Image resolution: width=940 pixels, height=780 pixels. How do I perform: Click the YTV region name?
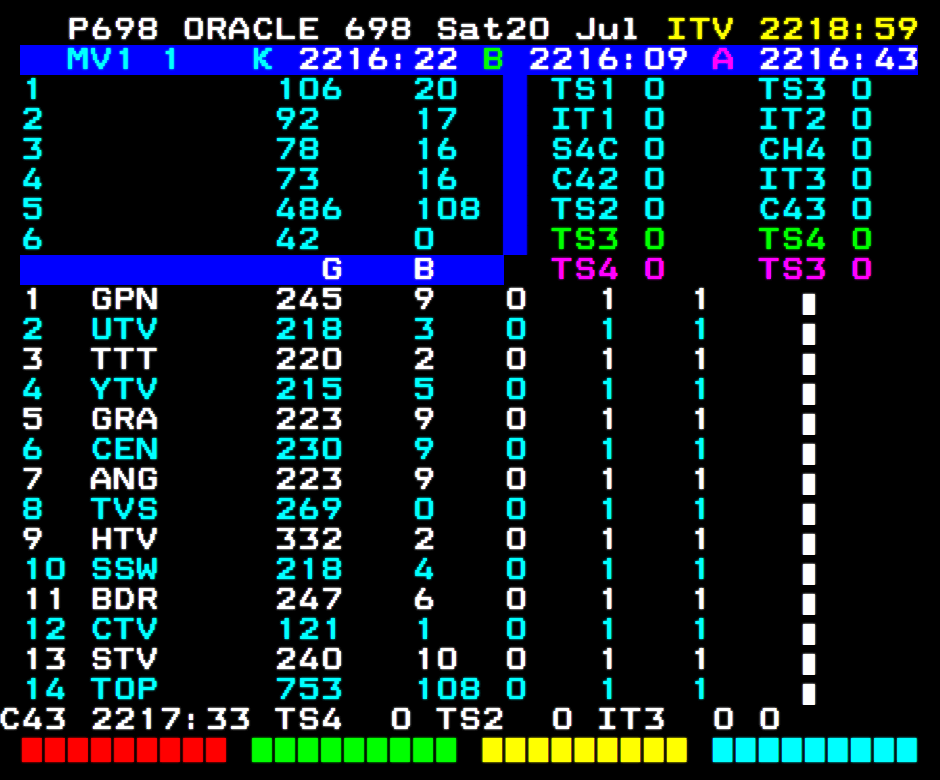coord(125,389)
